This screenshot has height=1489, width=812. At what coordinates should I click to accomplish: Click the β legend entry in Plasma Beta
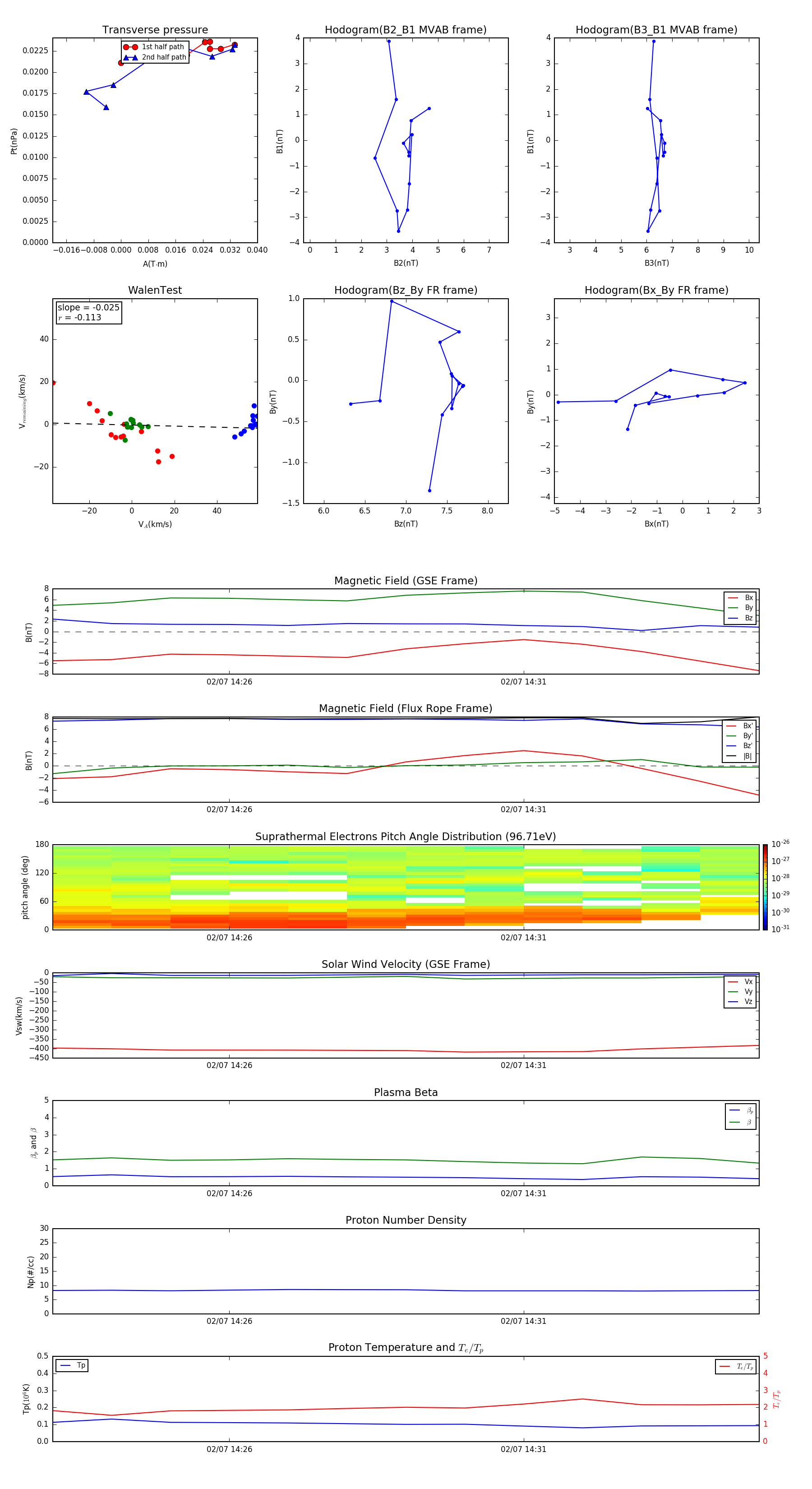(741, 1123)
